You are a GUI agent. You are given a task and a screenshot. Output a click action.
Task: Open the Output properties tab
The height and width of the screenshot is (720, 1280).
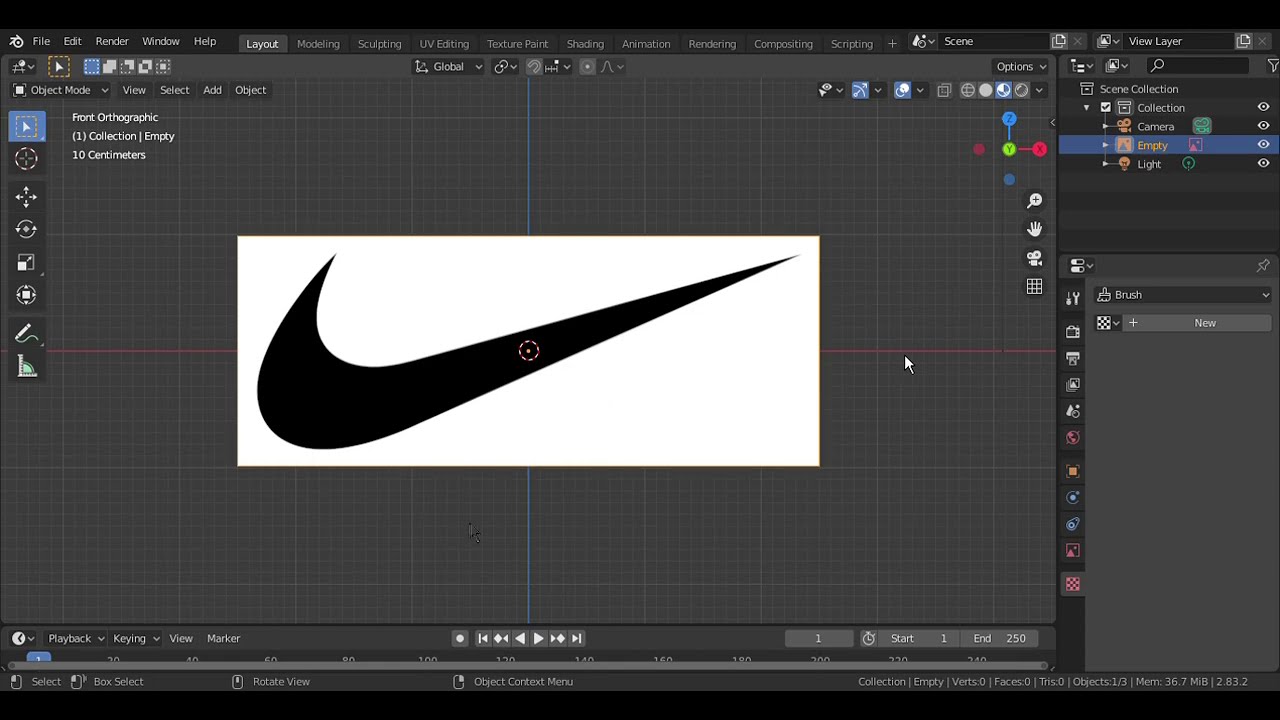click(1073, 358)
